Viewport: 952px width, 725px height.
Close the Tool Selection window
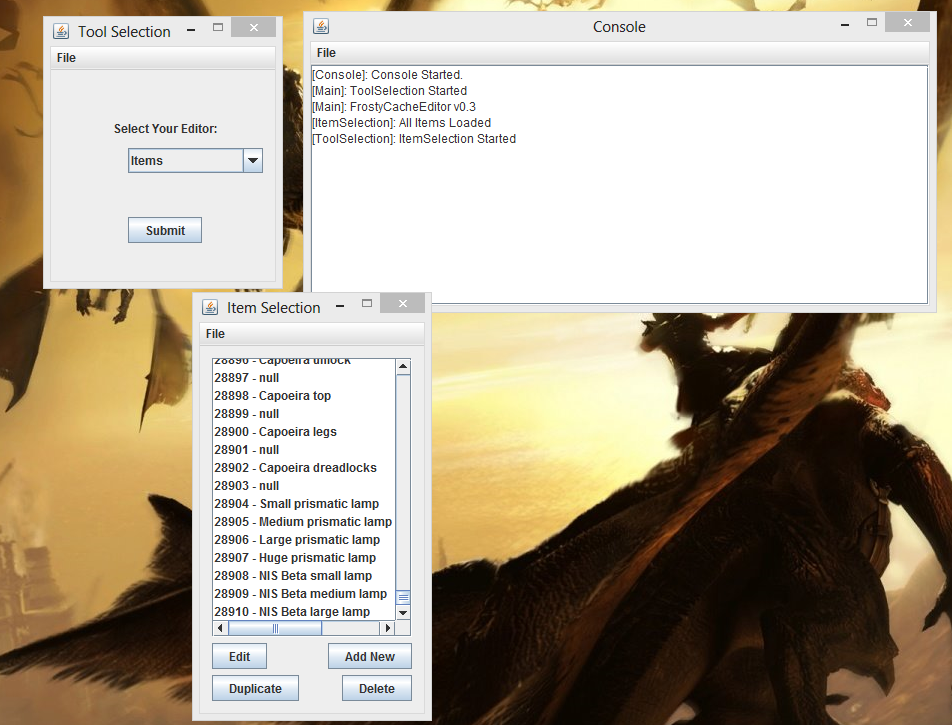(254, 27)
